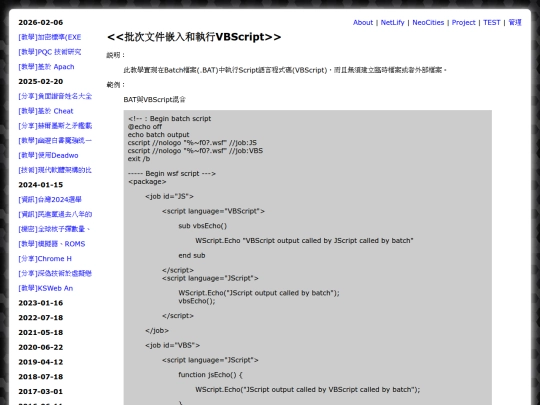Image resolution: width=540 pixels, height=405 pixels.
Task: Click the '@echo off' code line
Action: pyautogui.click(x=145, y=127)
